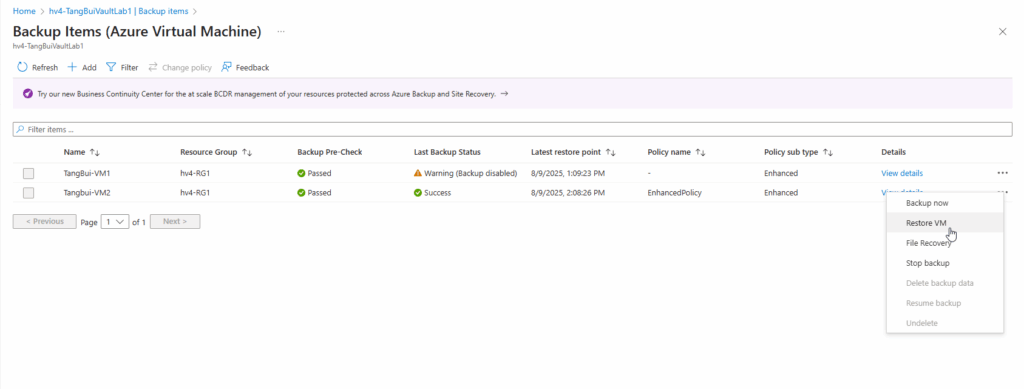Click the Next page button

click(175, 221)
